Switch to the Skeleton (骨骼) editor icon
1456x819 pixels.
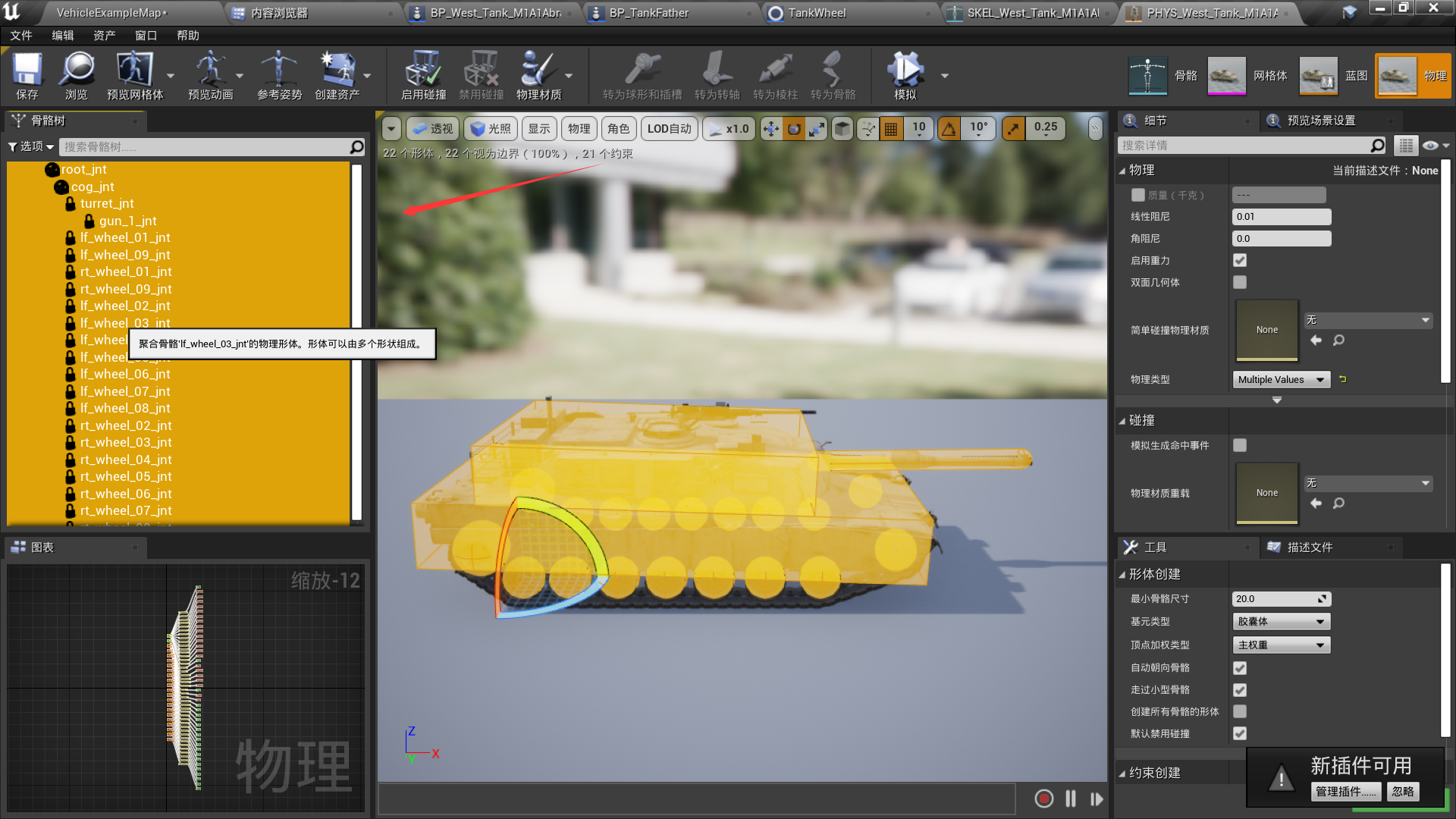[1147, 75]
